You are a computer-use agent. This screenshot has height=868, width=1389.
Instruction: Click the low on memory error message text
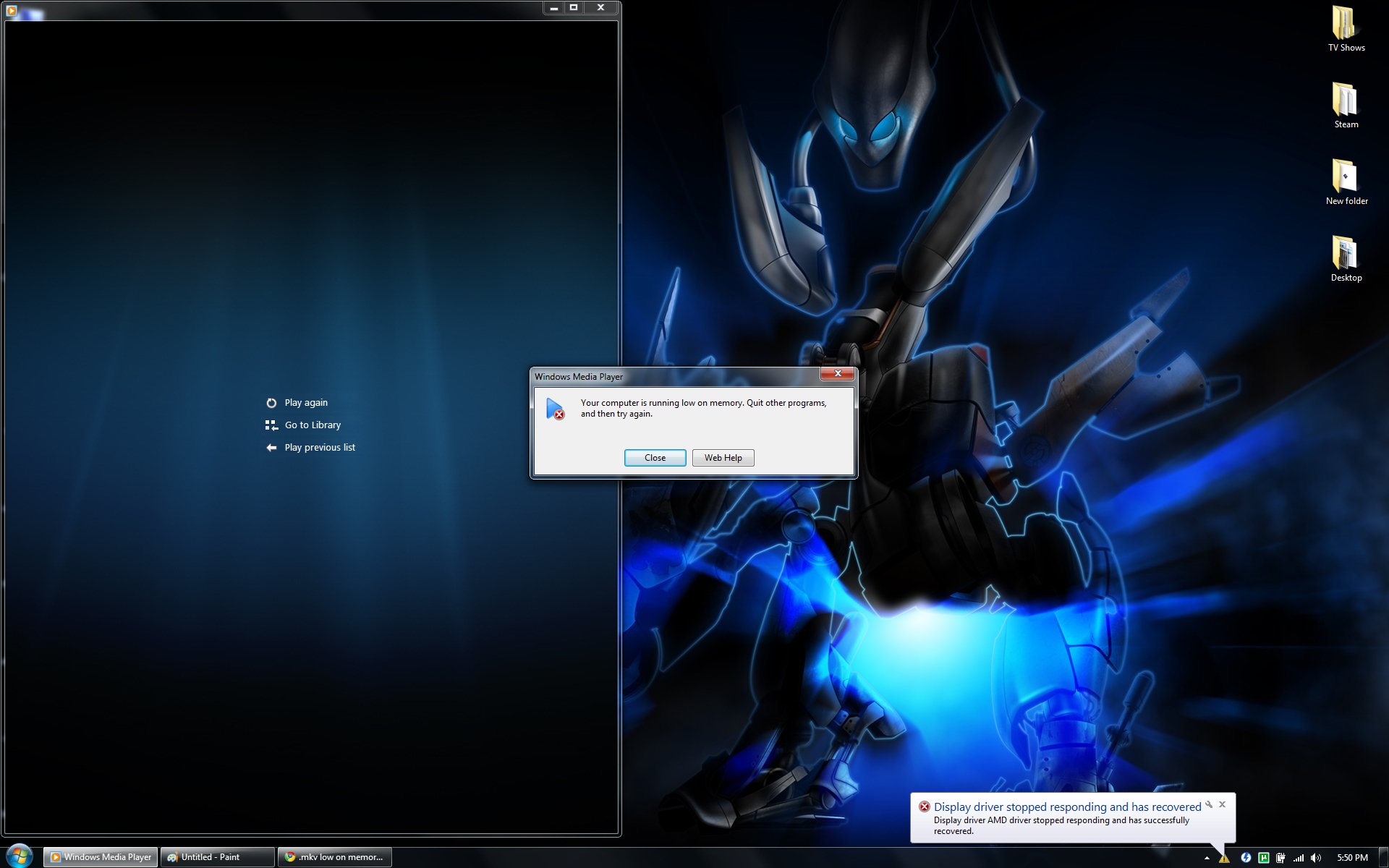coord(703,408)
